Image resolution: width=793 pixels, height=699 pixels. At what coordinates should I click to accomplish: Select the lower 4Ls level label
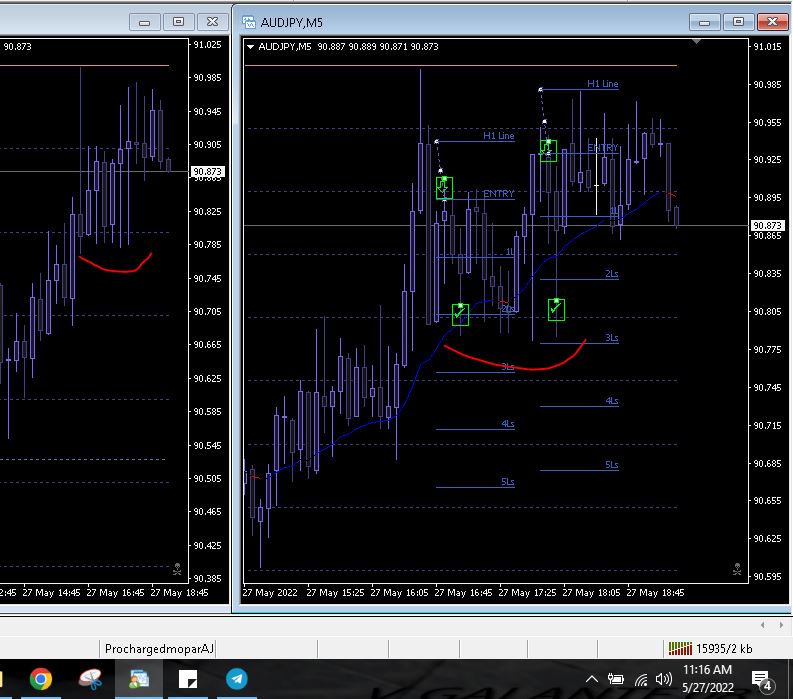508,424
